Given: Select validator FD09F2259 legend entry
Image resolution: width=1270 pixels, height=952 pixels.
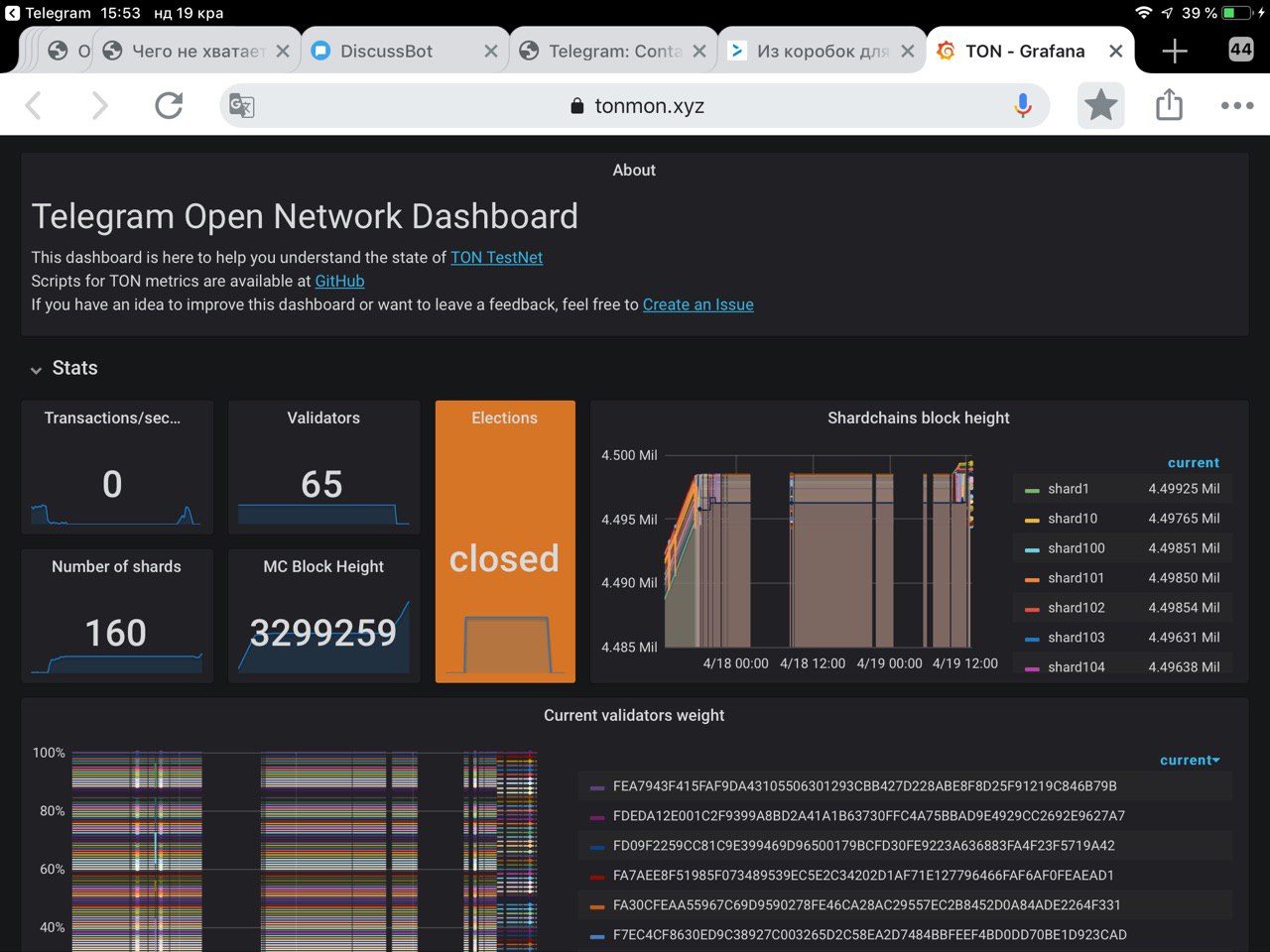Looking at the screenshot, I should pos(864,845).
